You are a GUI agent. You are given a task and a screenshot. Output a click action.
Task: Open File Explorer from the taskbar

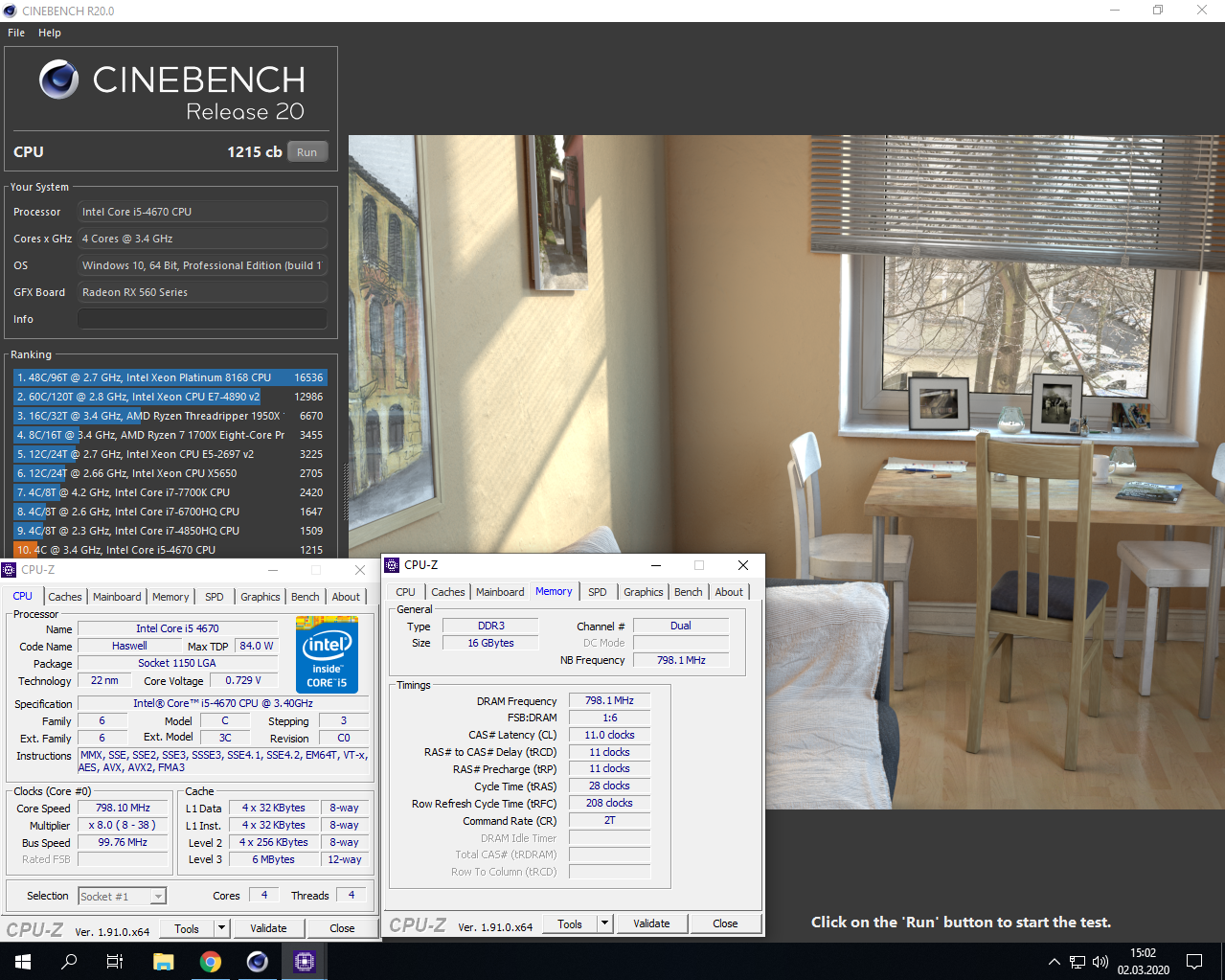163,961
